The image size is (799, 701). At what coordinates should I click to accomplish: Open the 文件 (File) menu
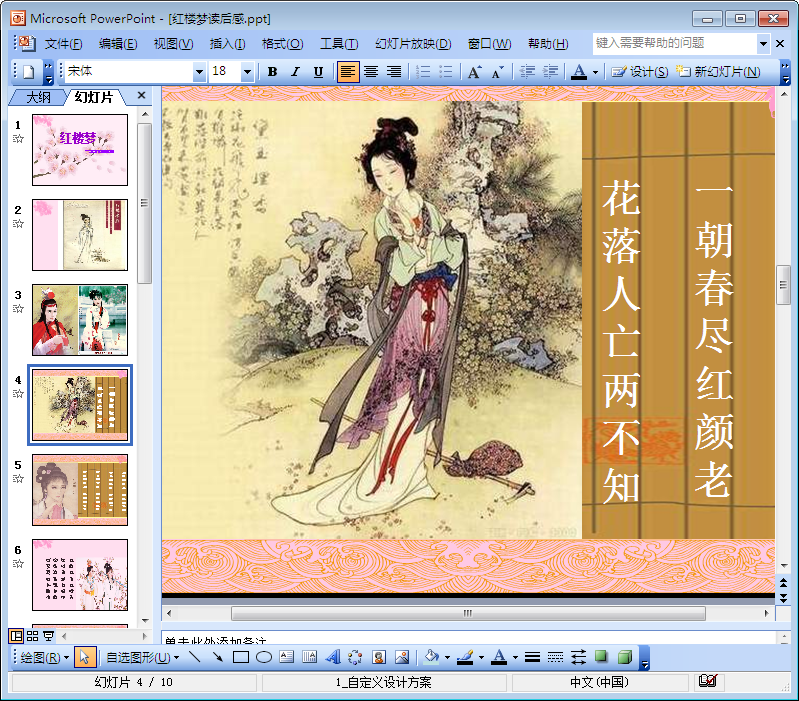coord(64,44)
